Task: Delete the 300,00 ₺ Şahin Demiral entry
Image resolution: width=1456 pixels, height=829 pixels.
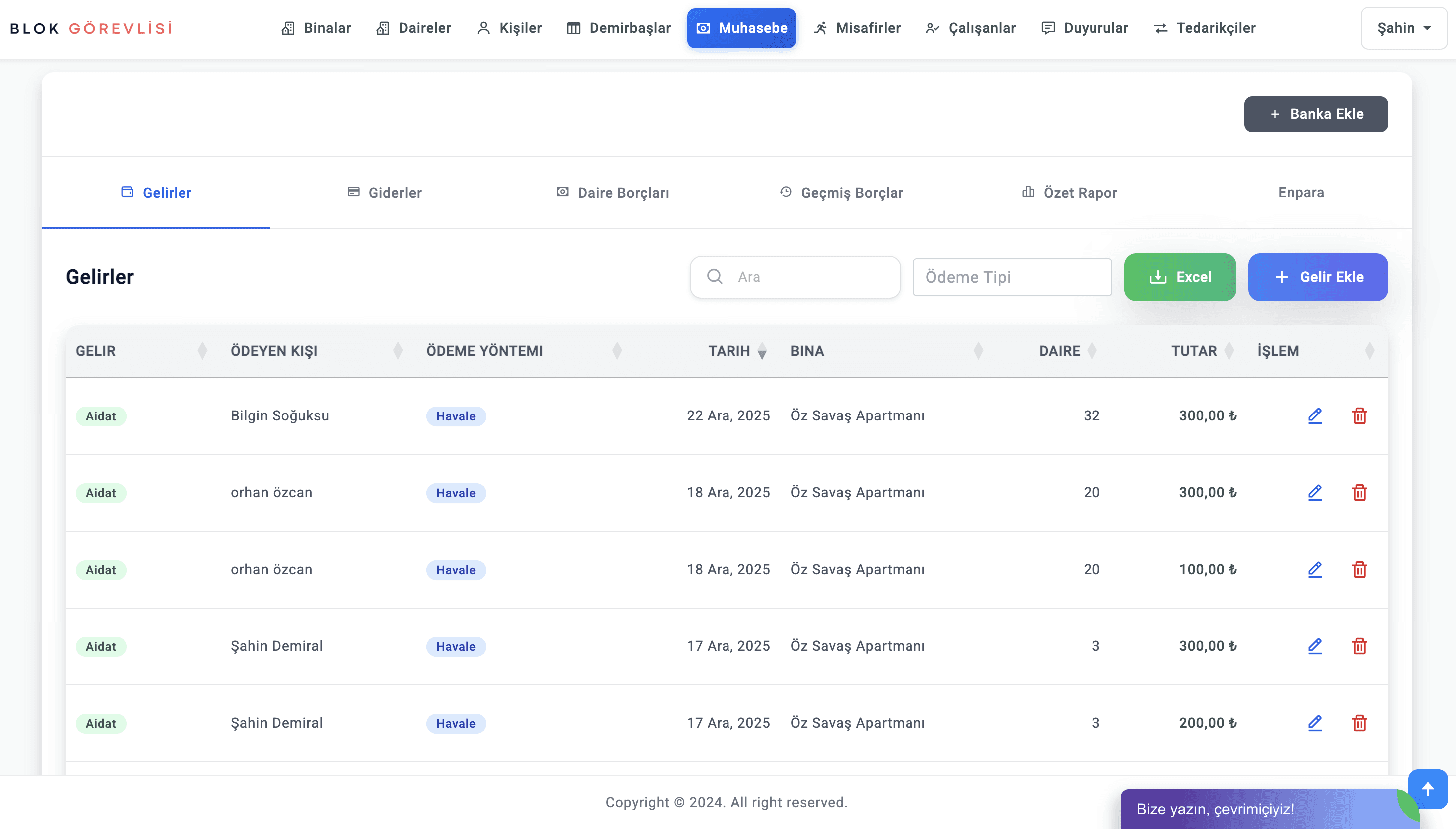Action: [1359, 646]
